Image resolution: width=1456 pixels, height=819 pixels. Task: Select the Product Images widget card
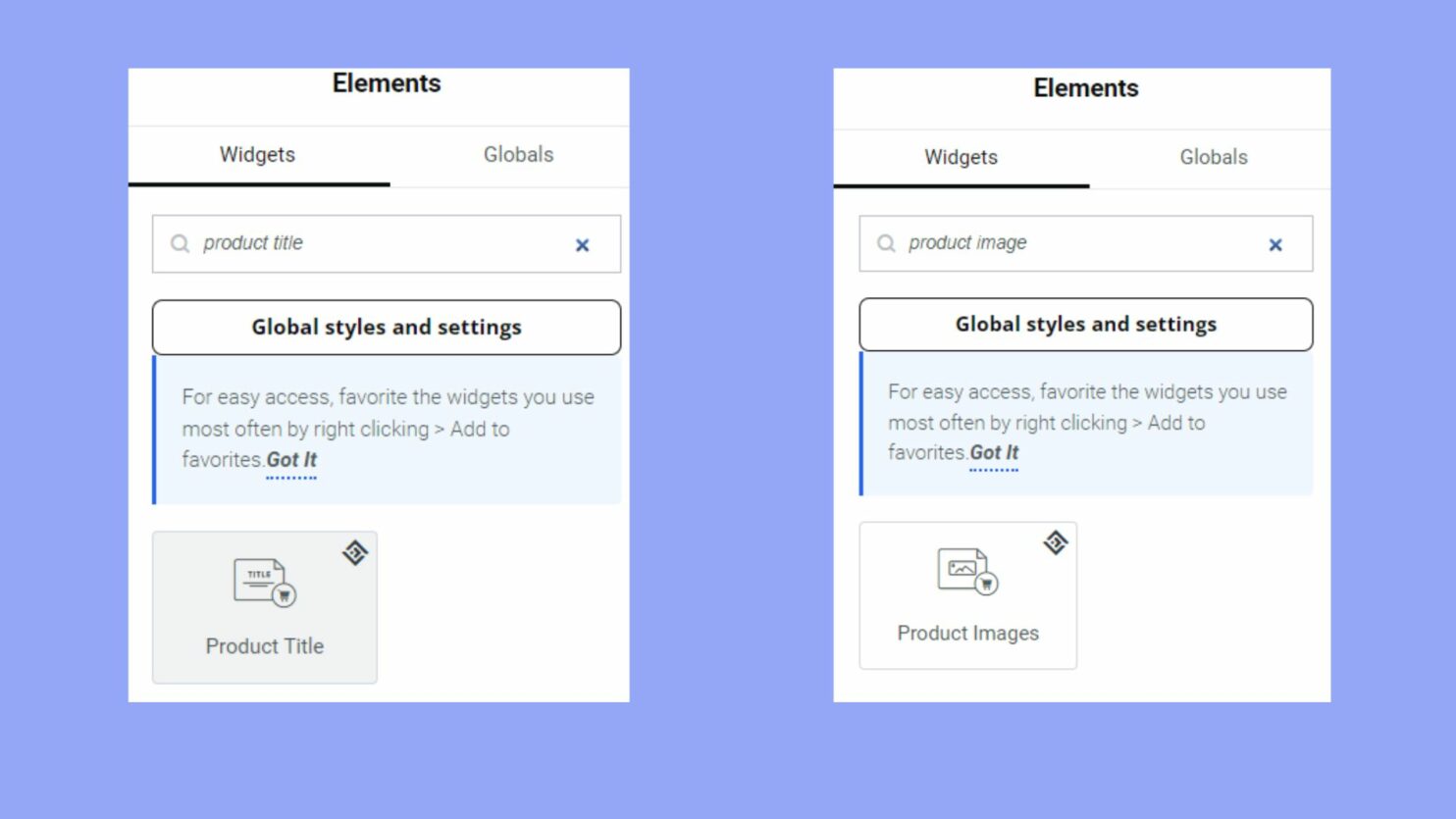(967, 594)
